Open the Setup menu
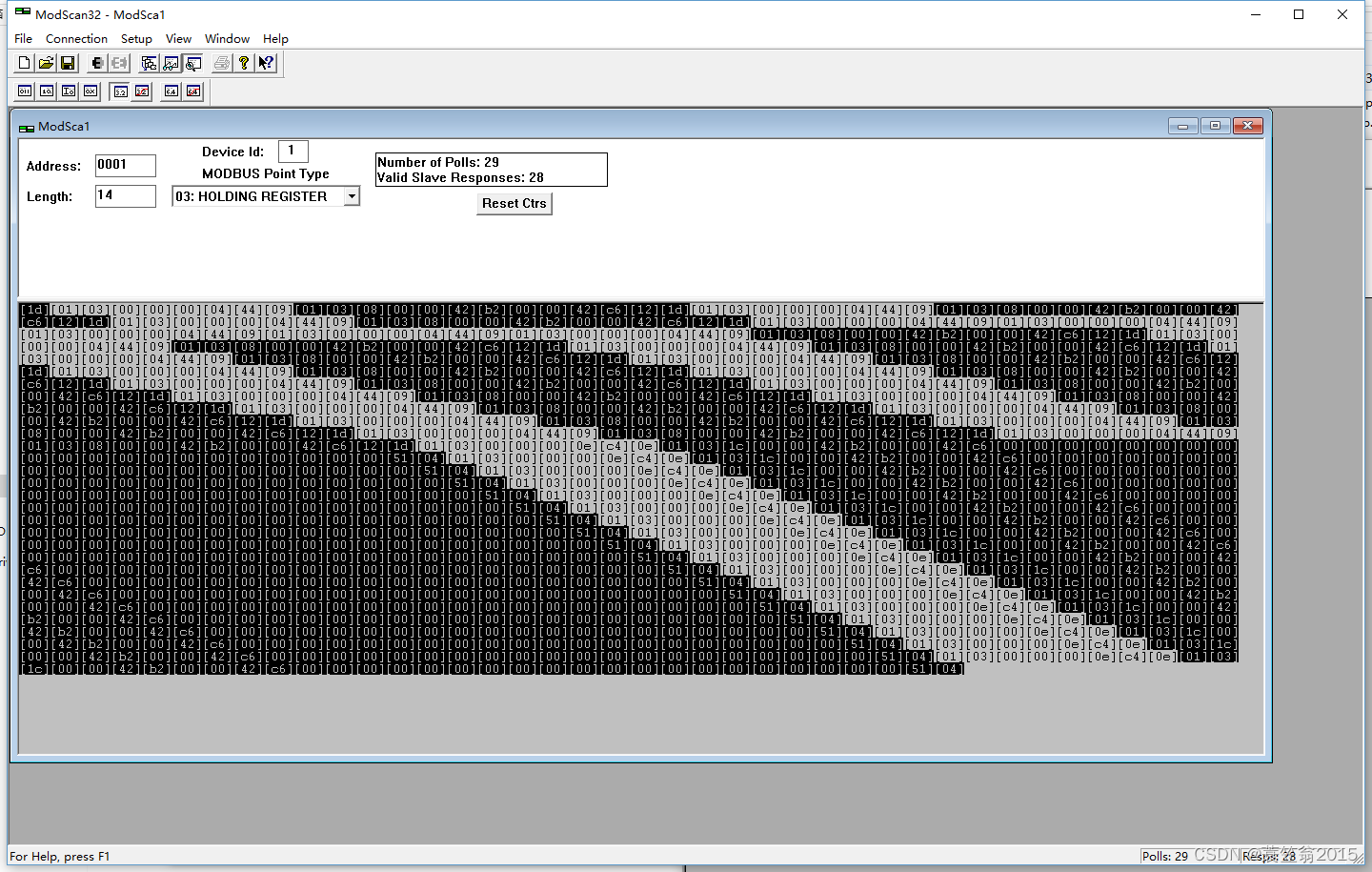1372x872 pixels. coord(136,39)
